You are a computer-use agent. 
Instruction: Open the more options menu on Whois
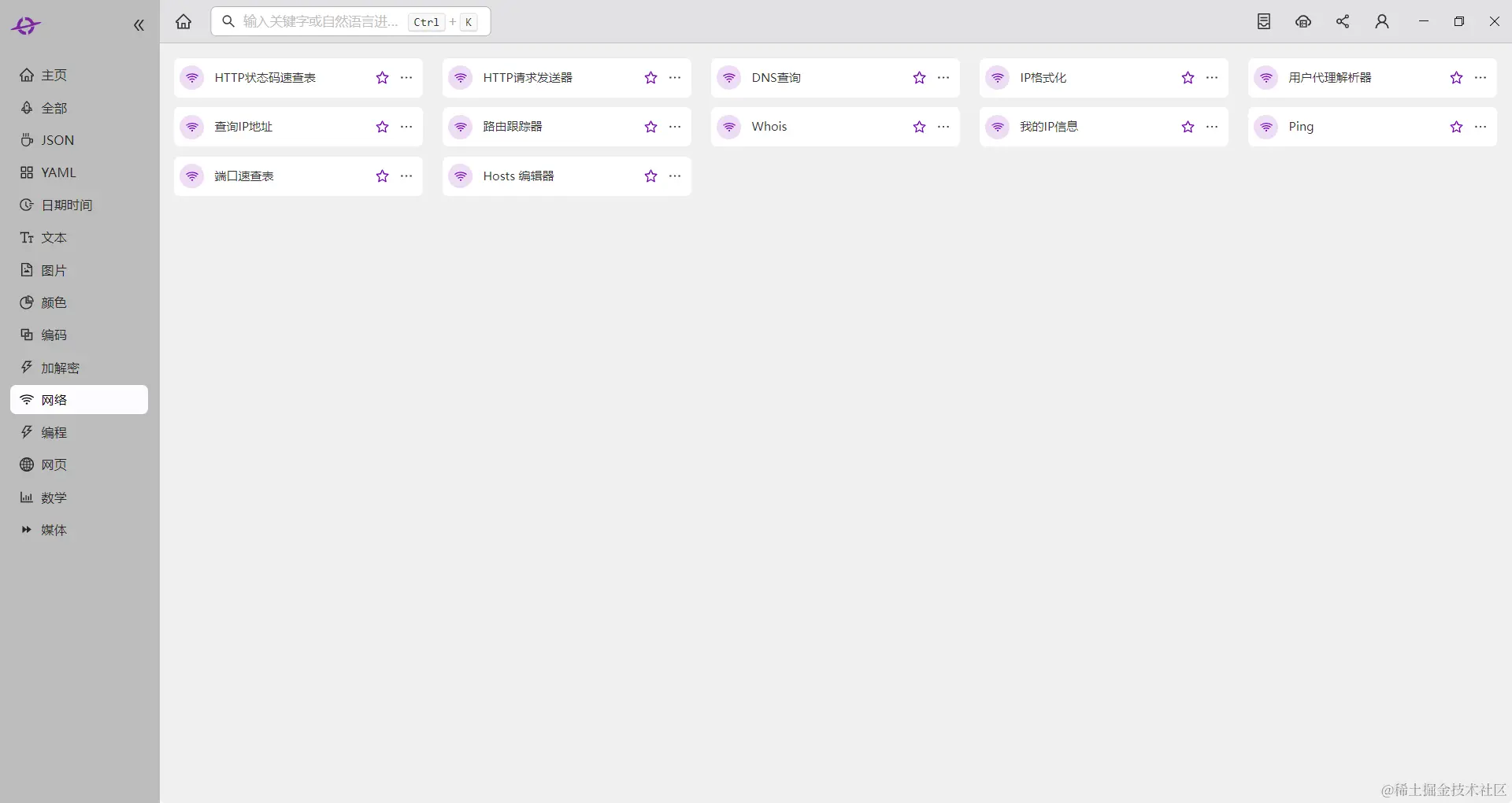coord(943,126)
